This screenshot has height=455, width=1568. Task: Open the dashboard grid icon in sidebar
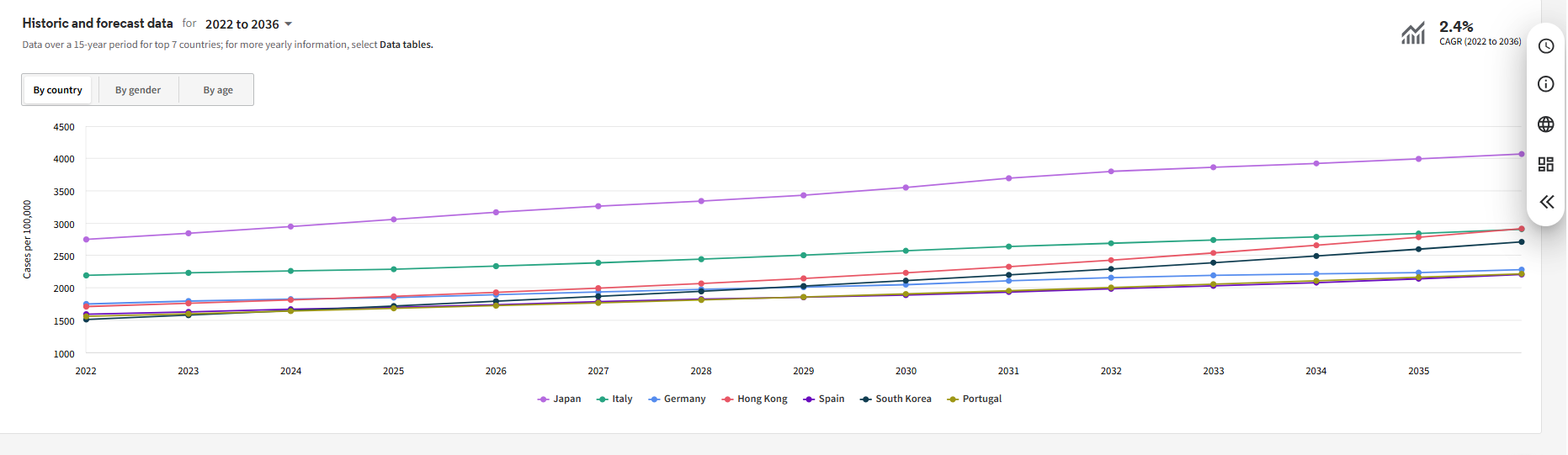pos(1545,164)
